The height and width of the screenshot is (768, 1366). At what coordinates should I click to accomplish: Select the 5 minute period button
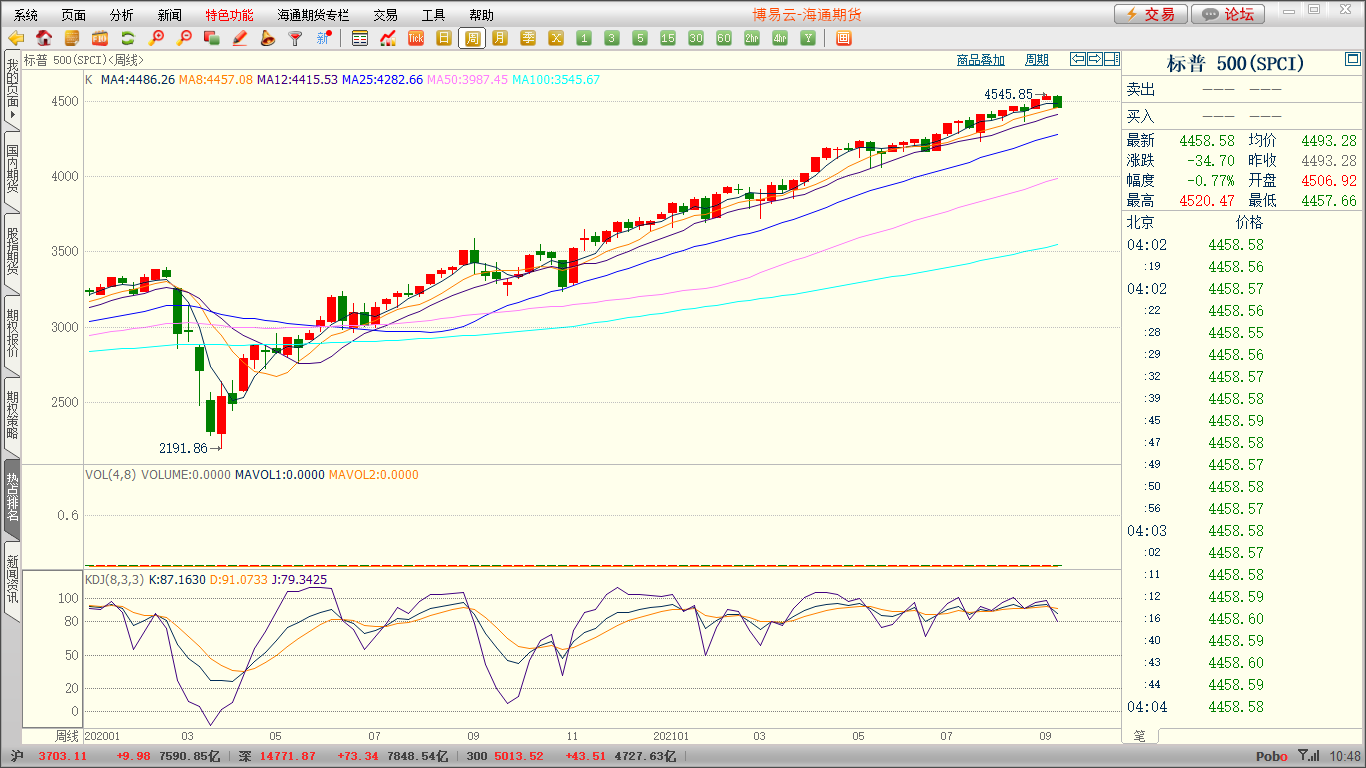(640, 38)
